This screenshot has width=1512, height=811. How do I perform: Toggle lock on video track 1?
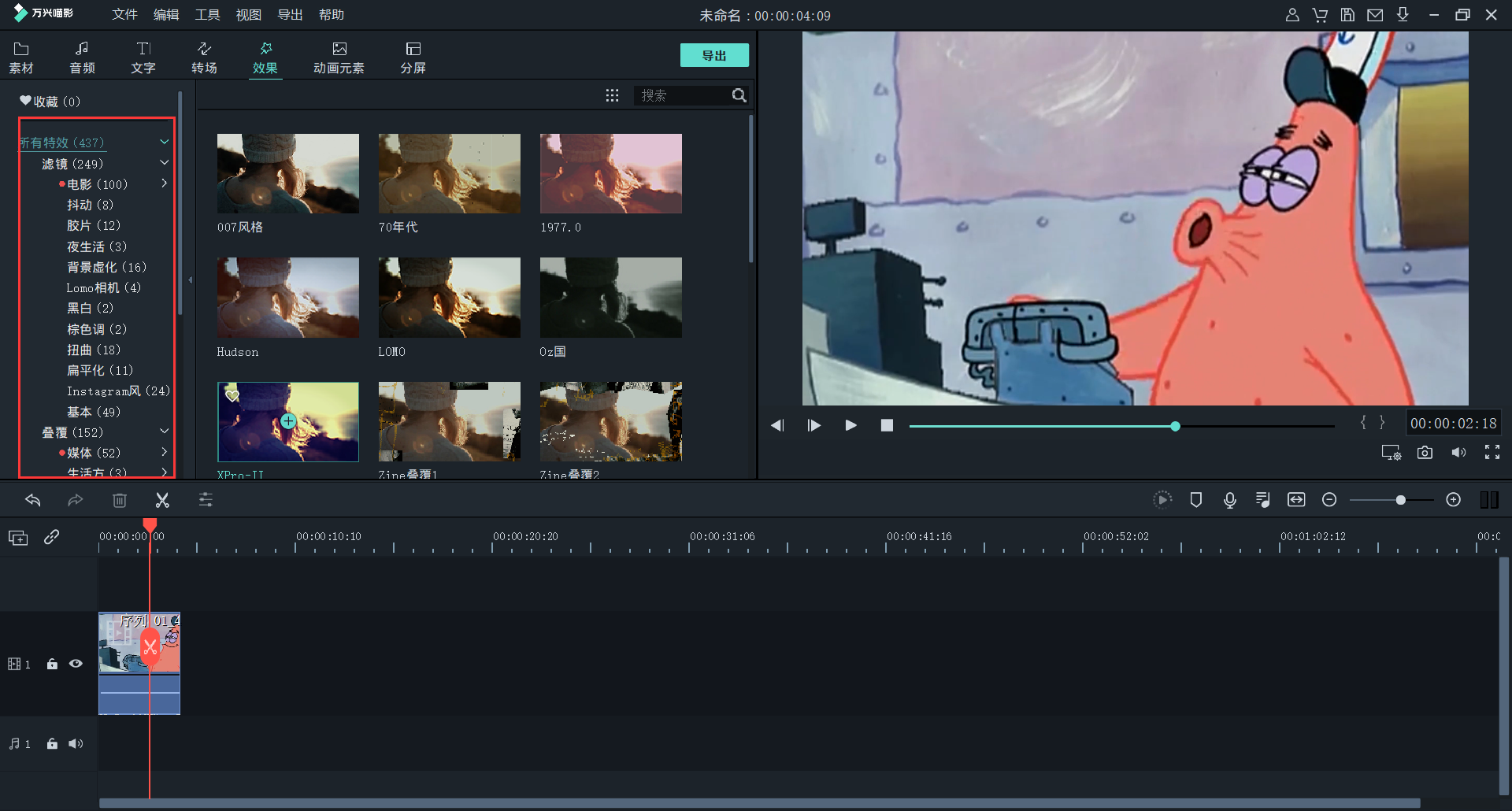click(52, 664)
